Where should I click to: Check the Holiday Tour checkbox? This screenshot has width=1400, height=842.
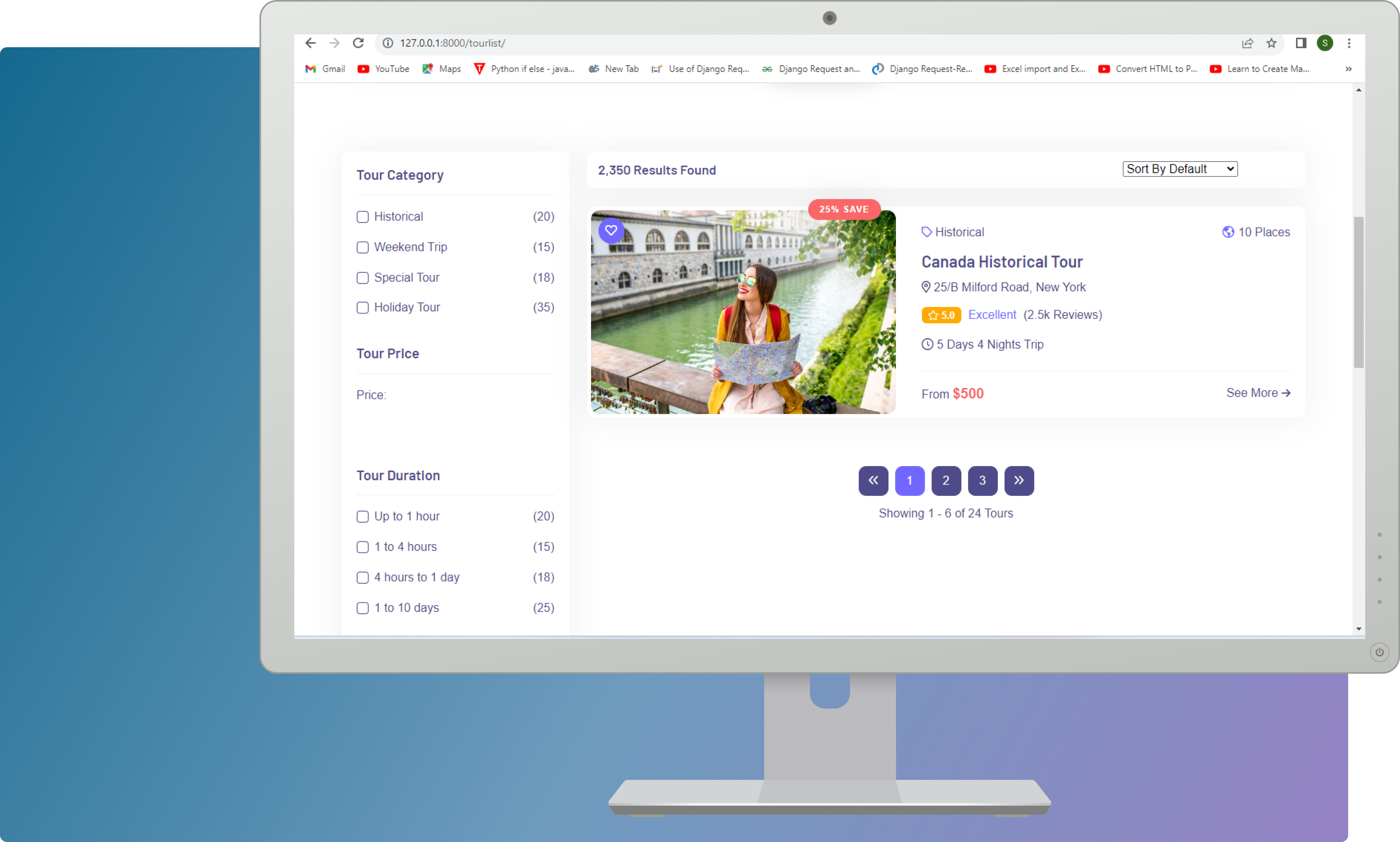coord(362,307)
